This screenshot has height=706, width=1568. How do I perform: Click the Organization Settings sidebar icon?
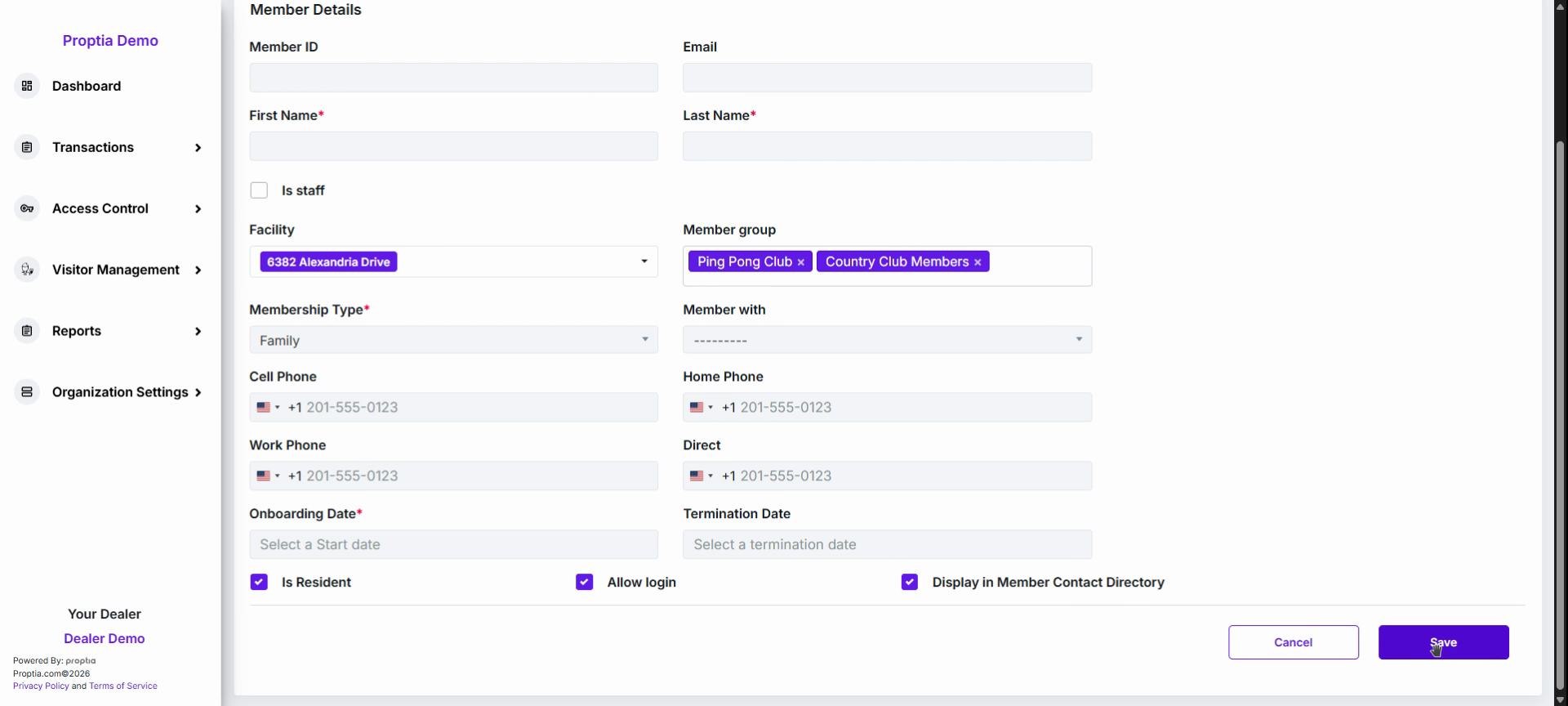(x=27, y=392)
